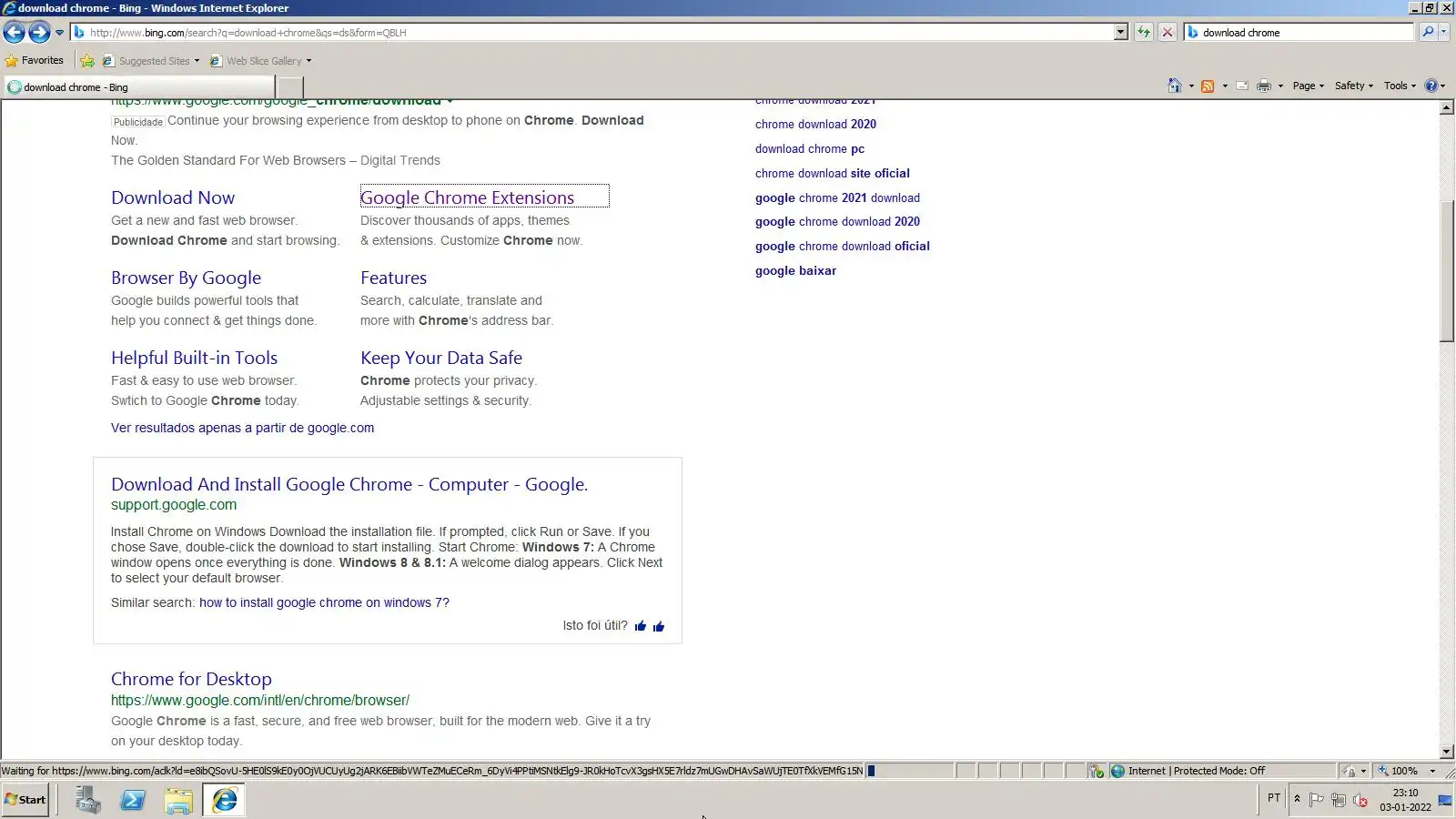Click 'how to install google chrome on windows 7?'

click(x=324, y=602)
